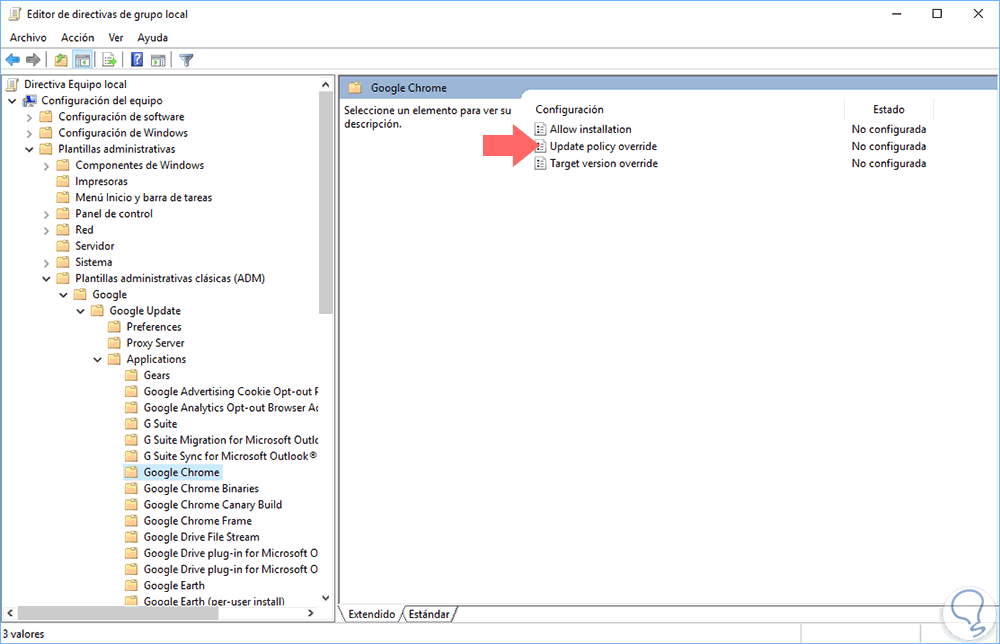1000x644 pixels.
Task: Select the Update policy override setting
Action: pos(603,147)
